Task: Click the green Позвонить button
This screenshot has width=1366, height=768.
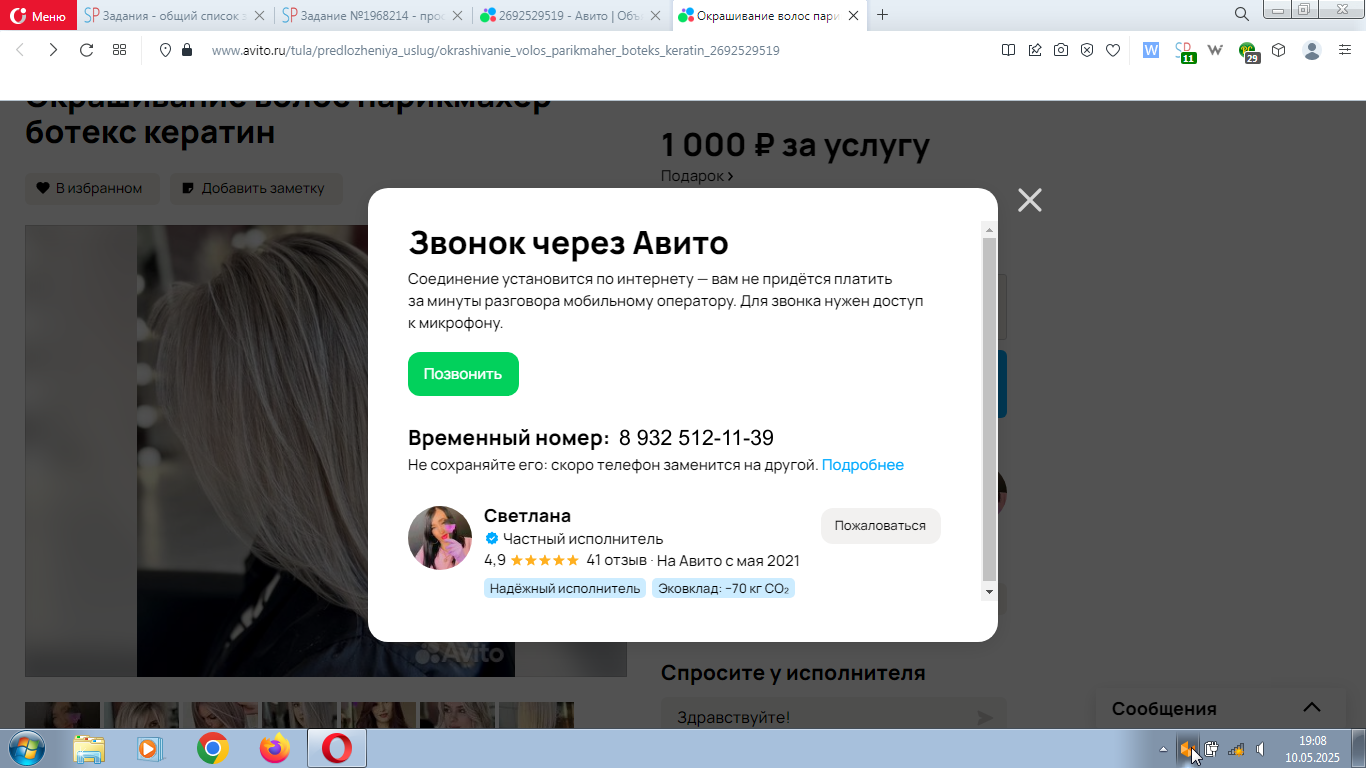Action: (x=463, y=374)
